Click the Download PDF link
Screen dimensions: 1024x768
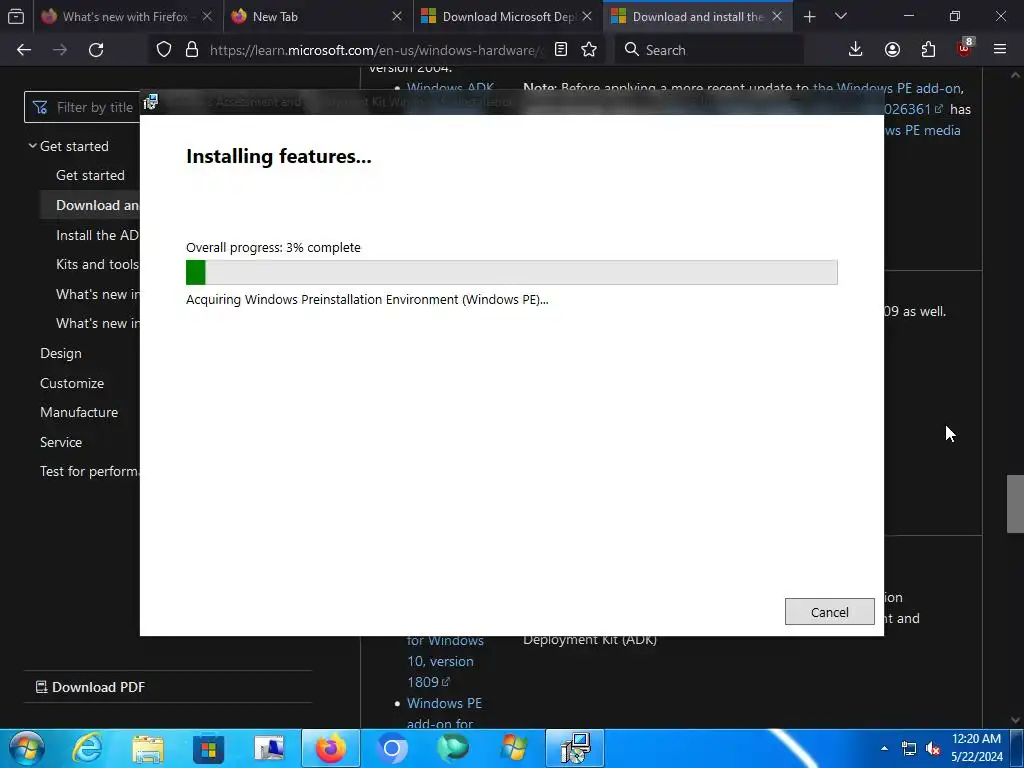(x=90, y=687)
